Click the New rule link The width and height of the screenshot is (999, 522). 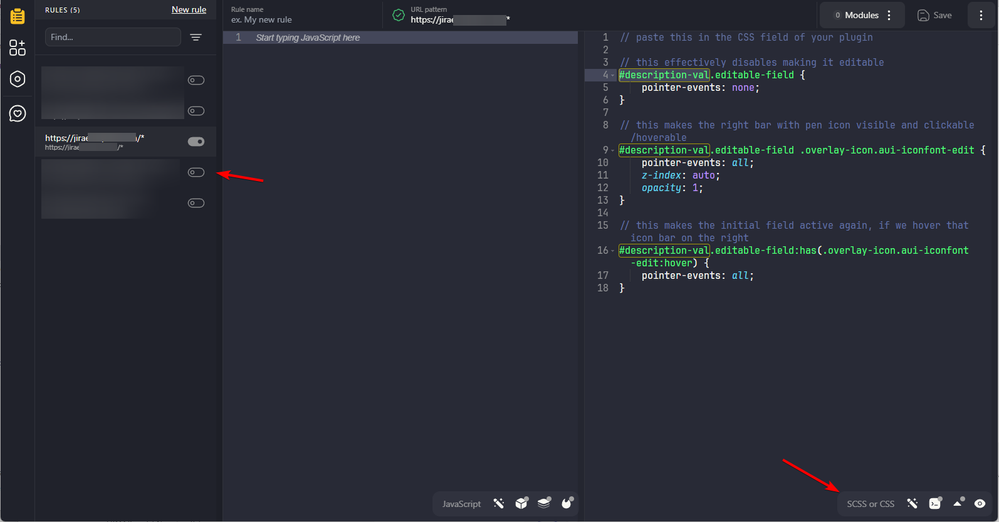coord(189,10)
